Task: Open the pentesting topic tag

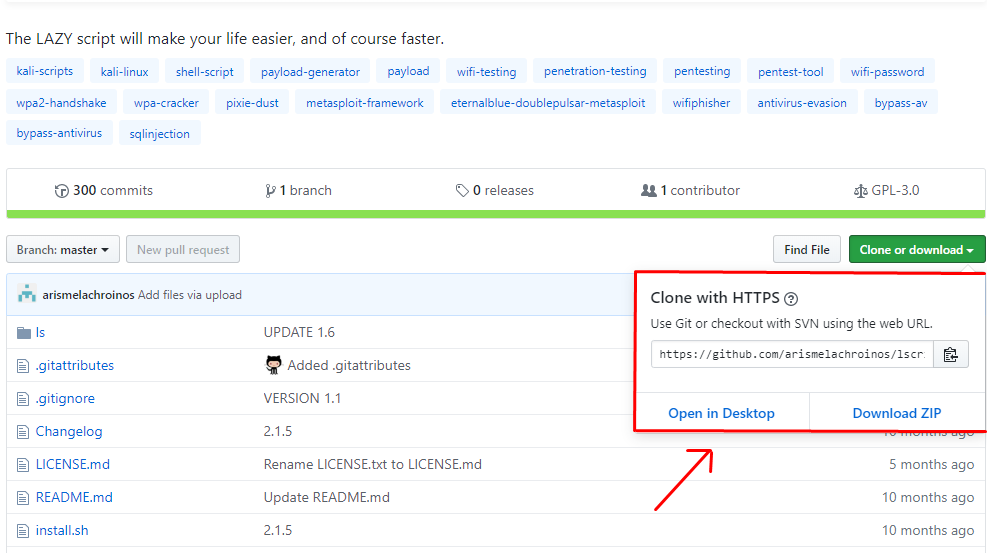Action: [702, 71]
